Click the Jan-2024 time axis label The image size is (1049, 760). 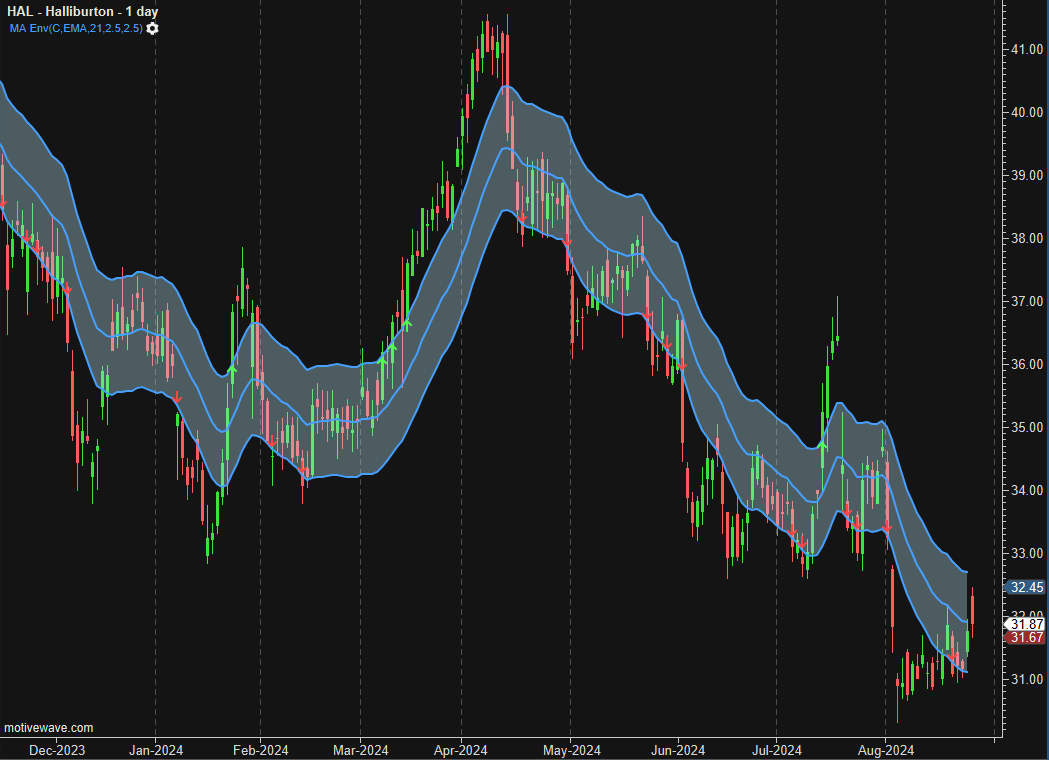[x=155, y=750]
